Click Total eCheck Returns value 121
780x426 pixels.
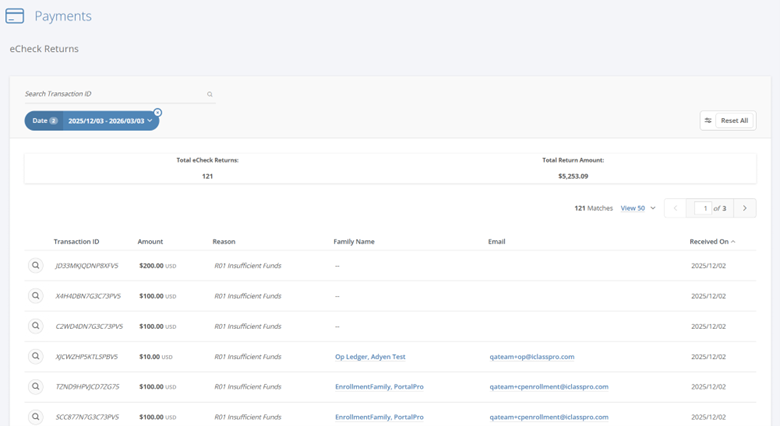(207, 176)
